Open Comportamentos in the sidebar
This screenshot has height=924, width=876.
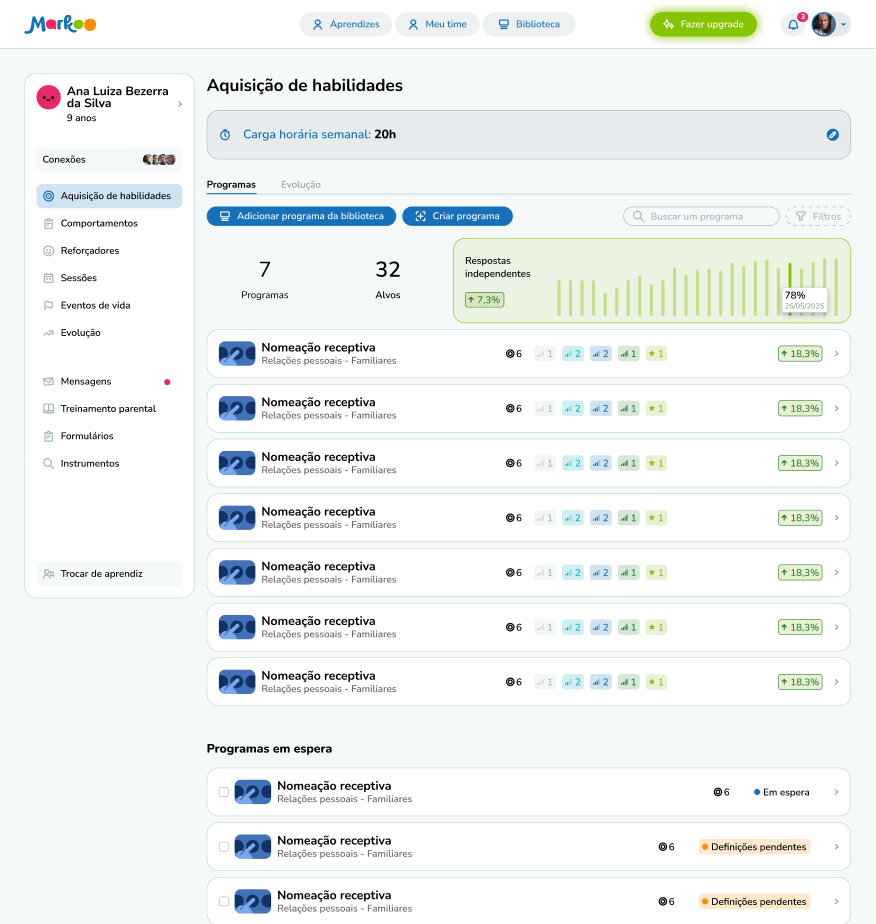pos(99,223)
